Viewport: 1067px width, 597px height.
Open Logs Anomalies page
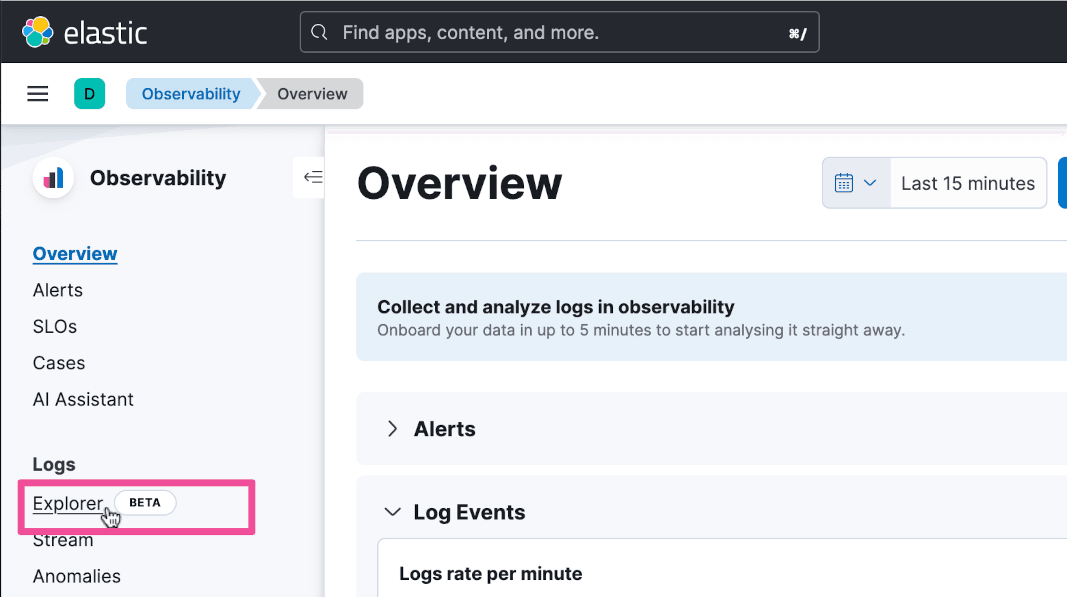click(77, 576)
